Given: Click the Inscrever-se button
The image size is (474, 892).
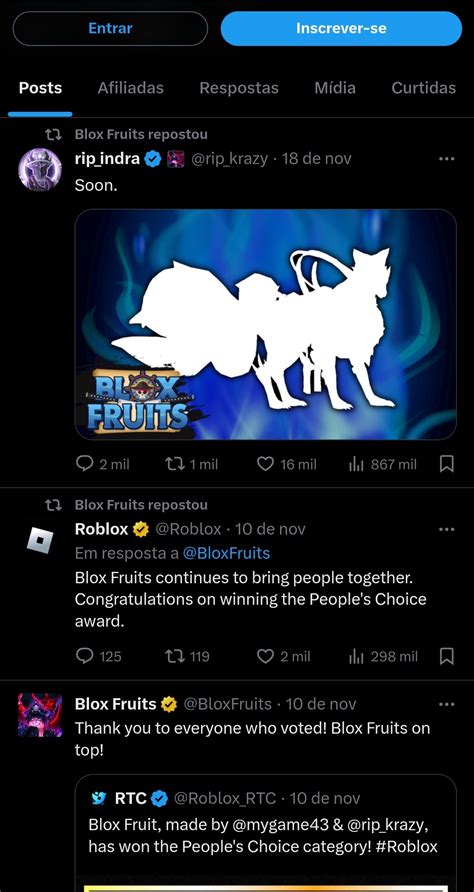Looking at the screenshot, I should coord(341,28).
